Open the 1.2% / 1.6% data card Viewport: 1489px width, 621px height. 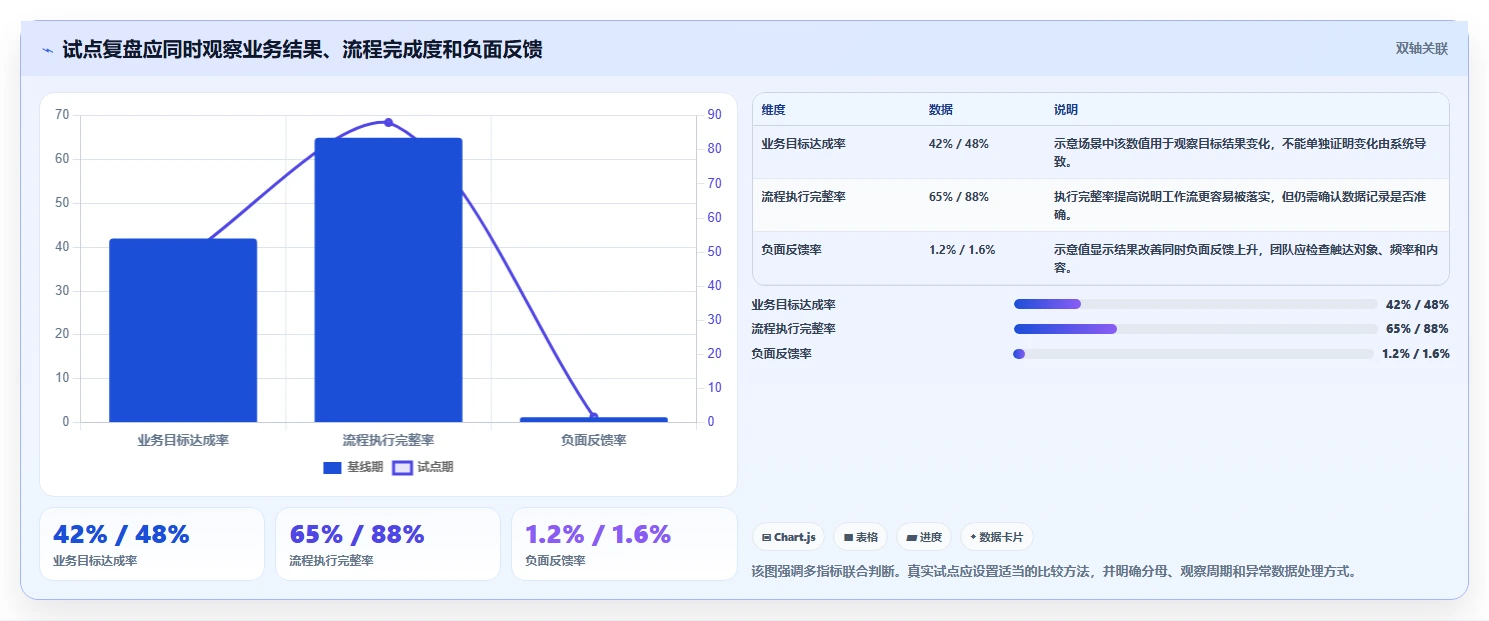tap(624, 544)
